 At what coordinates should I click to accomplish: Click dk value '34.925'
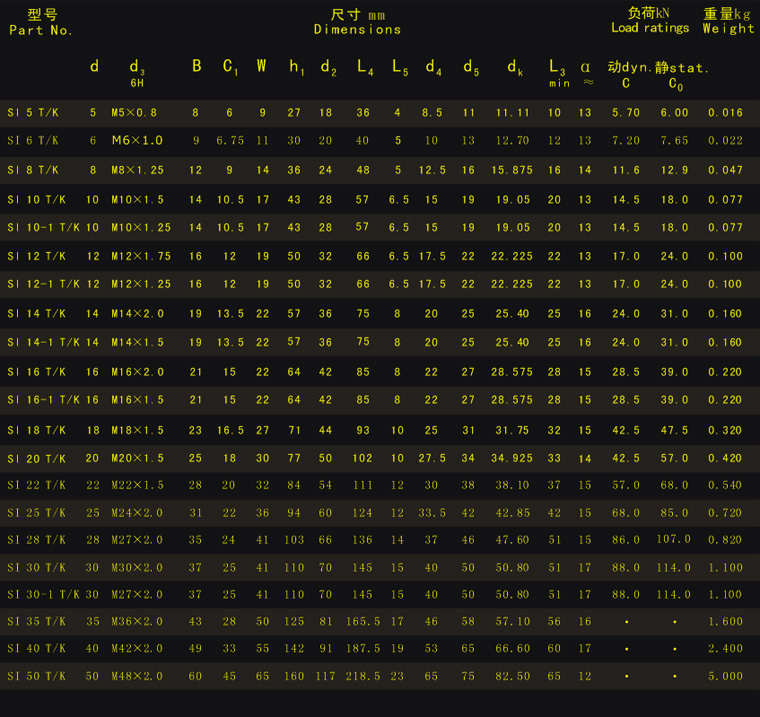[512, 459]
